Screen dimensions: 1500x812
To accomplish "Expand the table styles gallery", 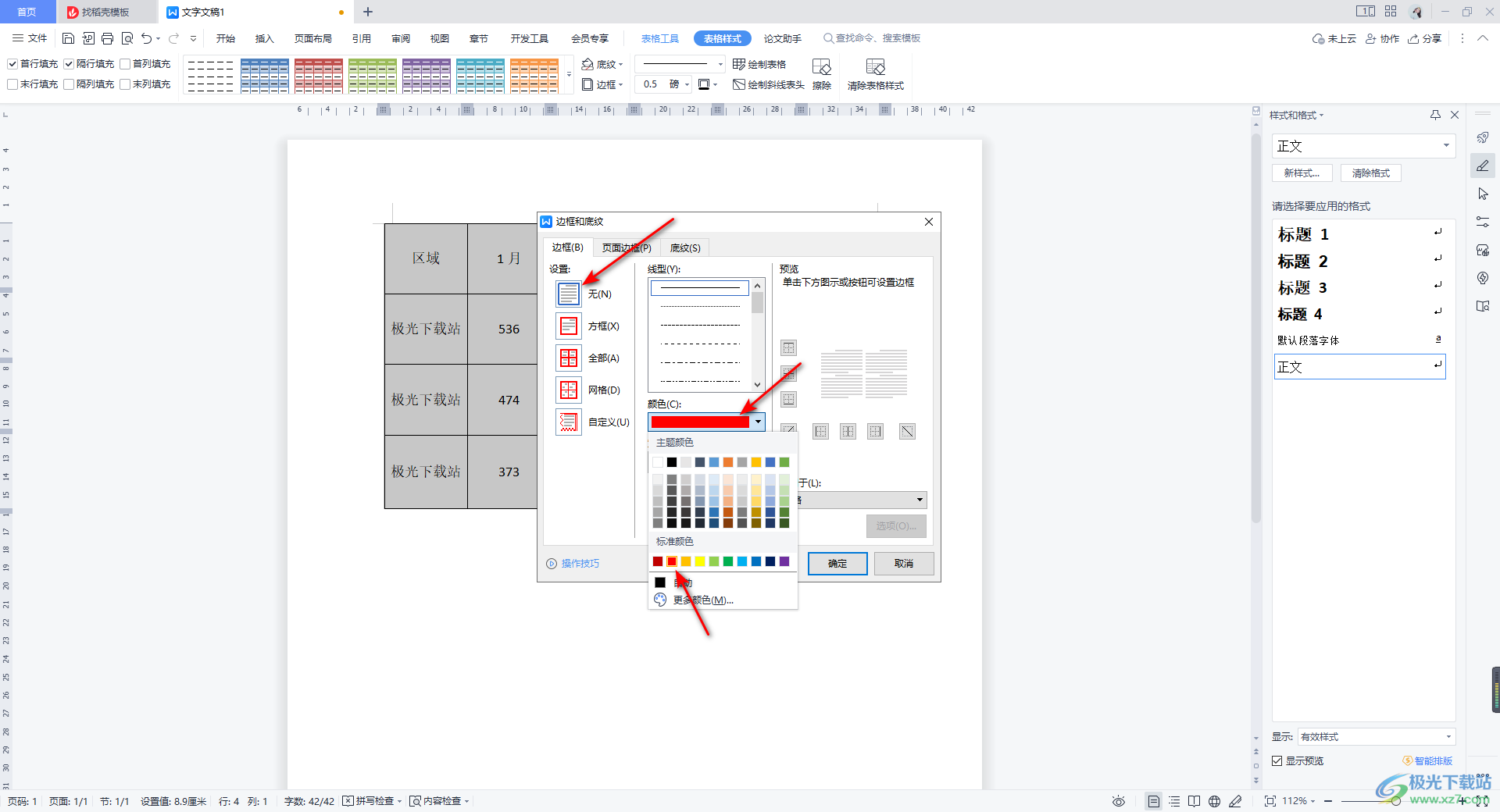I will (x=569, y=75).
